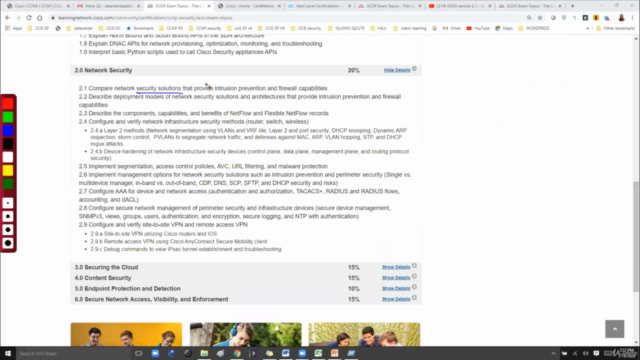Open the new tab plus button
Screen dimensions: 640x360
pos(572,6)
